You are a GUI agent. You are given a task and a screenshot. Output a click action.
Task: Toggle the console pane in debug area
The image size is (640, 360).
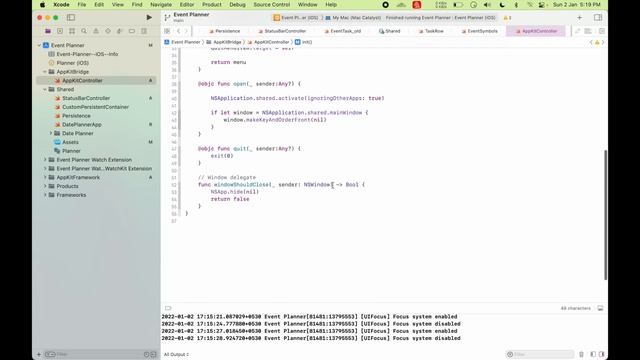pos(601,354)
